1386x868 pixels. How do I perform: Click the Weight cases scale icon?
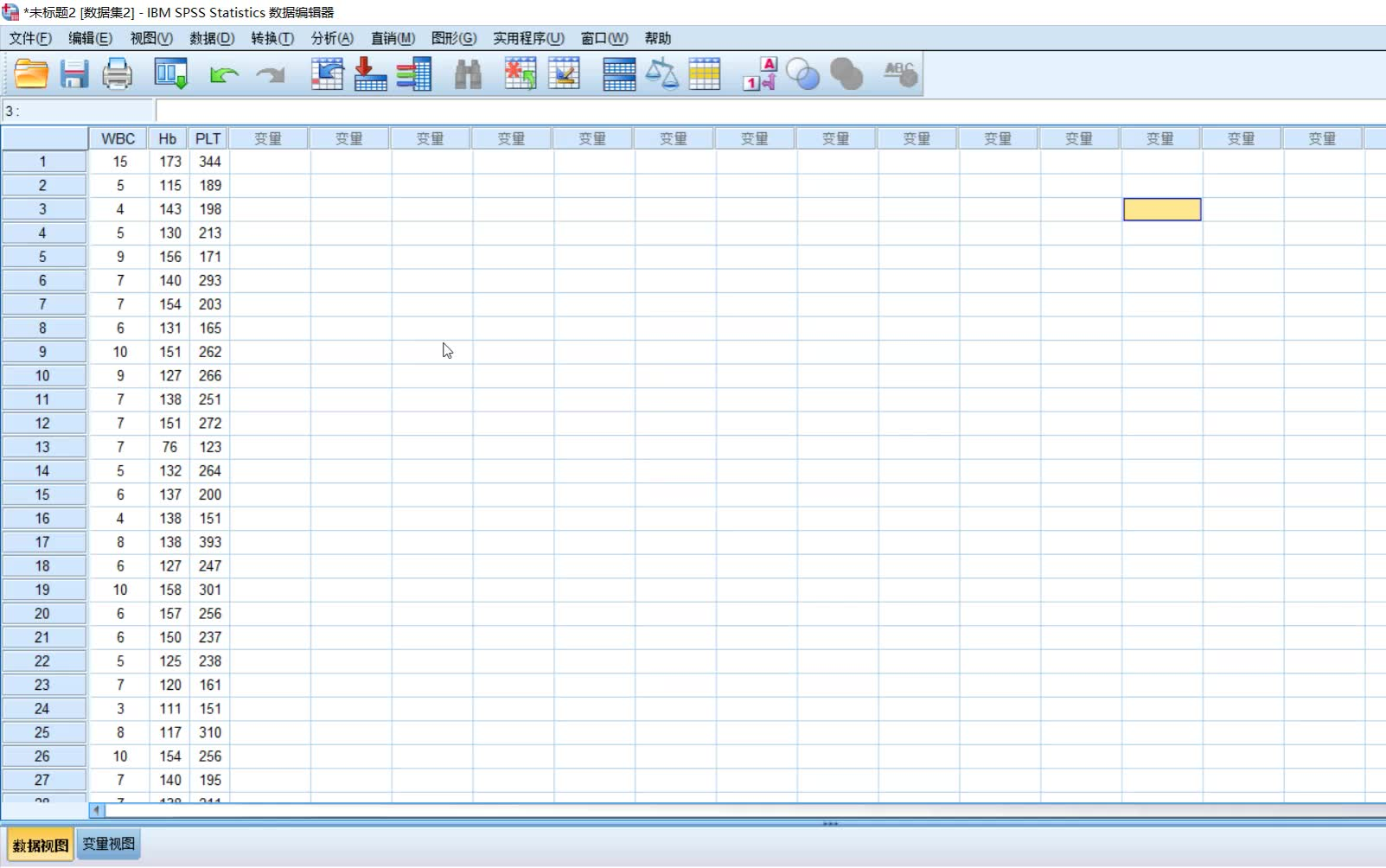662,74
